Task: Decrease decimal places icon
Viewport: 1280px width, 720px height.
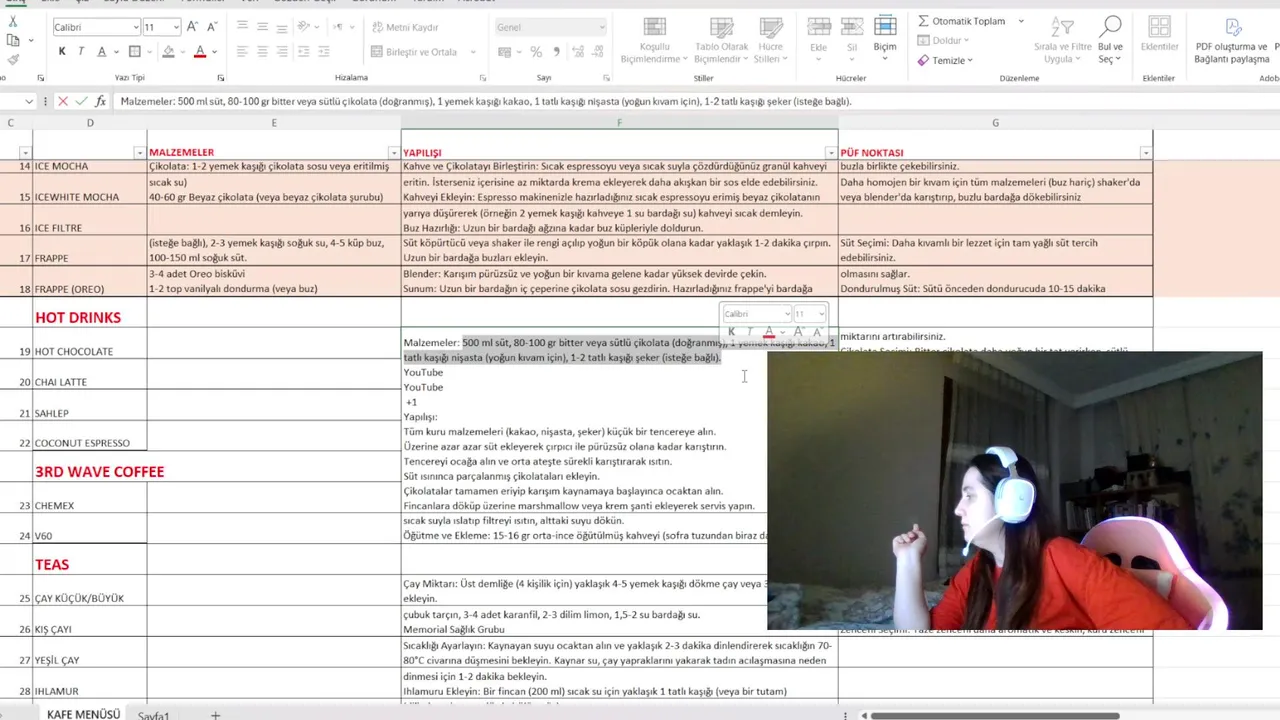Action: [598, 52]
